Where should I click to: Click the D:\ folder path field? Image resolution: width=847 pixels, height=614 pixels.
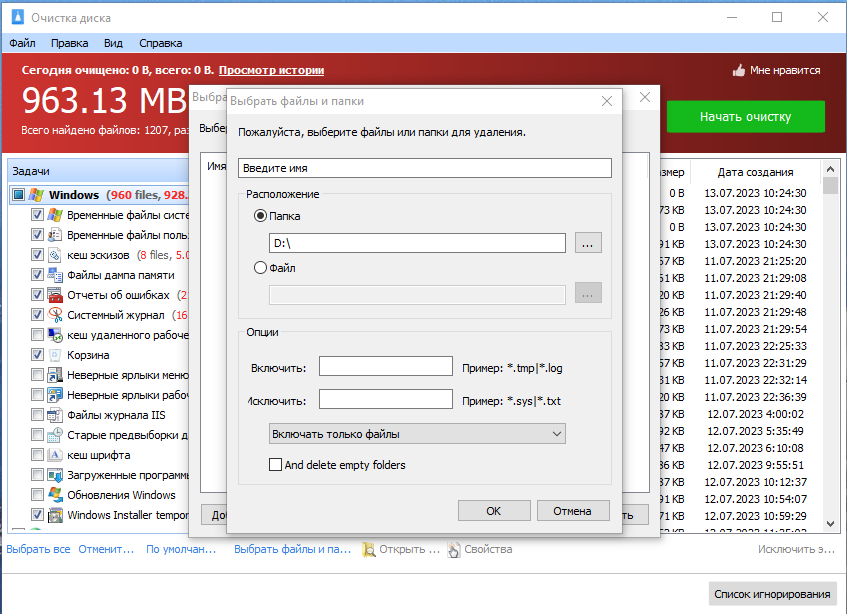pyautogui.click(x=417, y=243)
